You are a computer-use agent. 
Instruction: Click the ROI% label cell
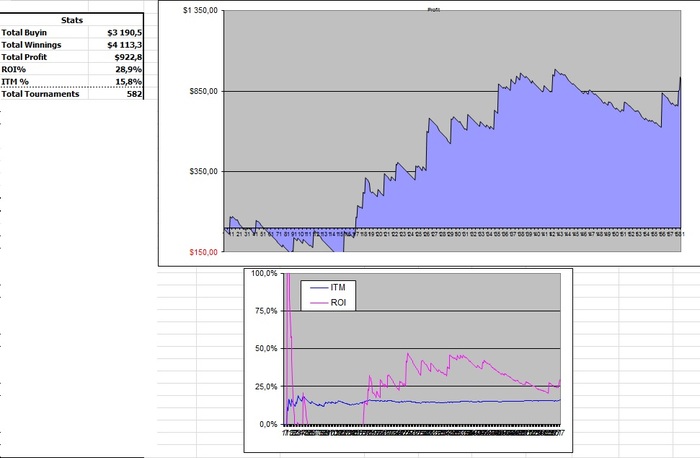coord(44,69)
